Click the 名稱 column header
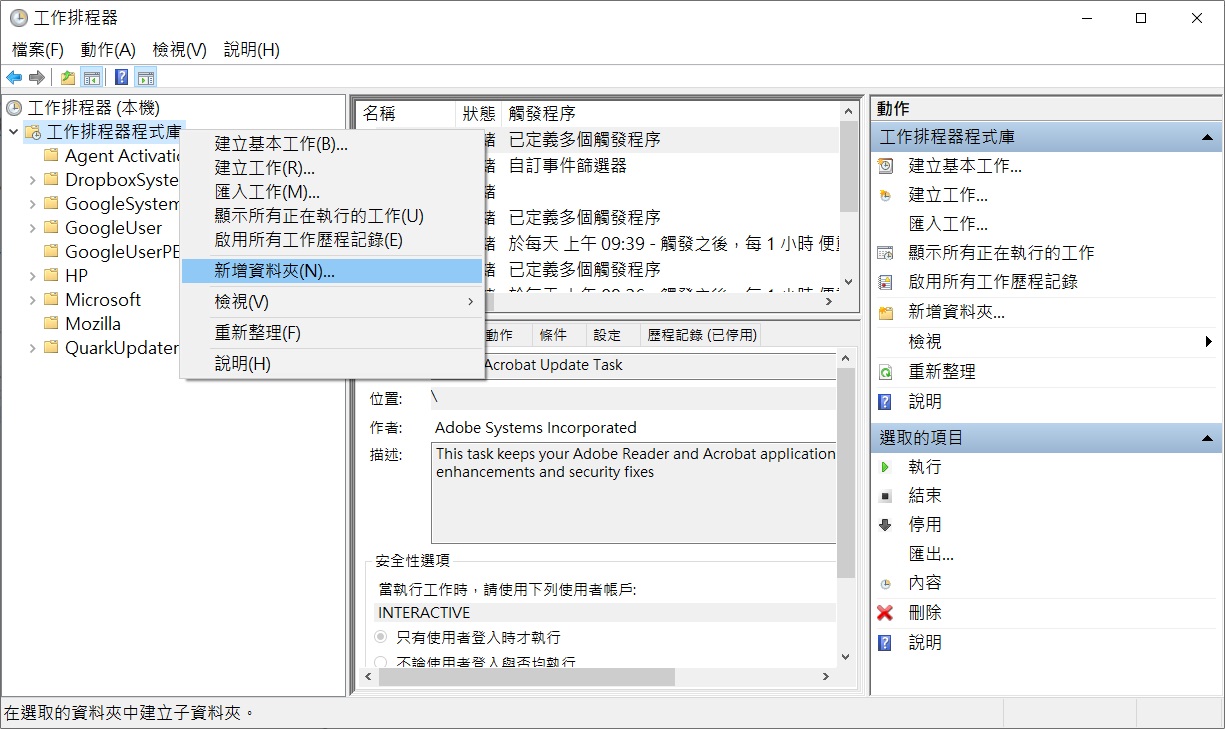This screenshot has width=1225, height=729. point(406,113)
